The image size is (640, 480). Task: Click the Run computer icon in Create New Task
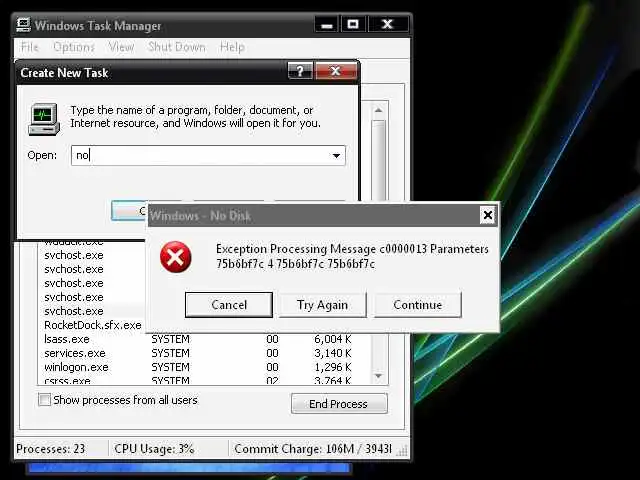(x=44, y=119)
